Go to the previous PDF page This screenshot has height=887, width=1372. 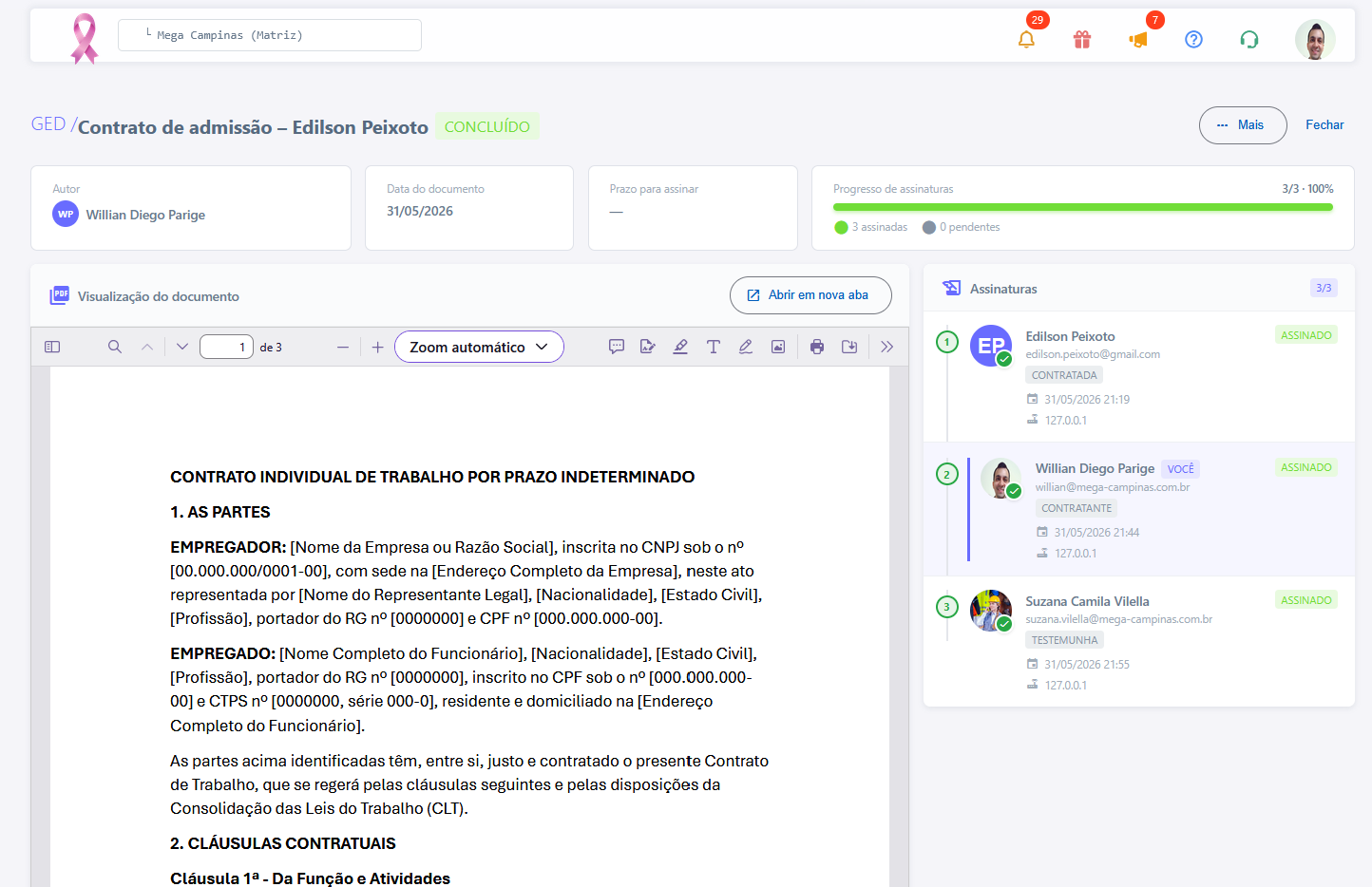(x=147, y=347)
